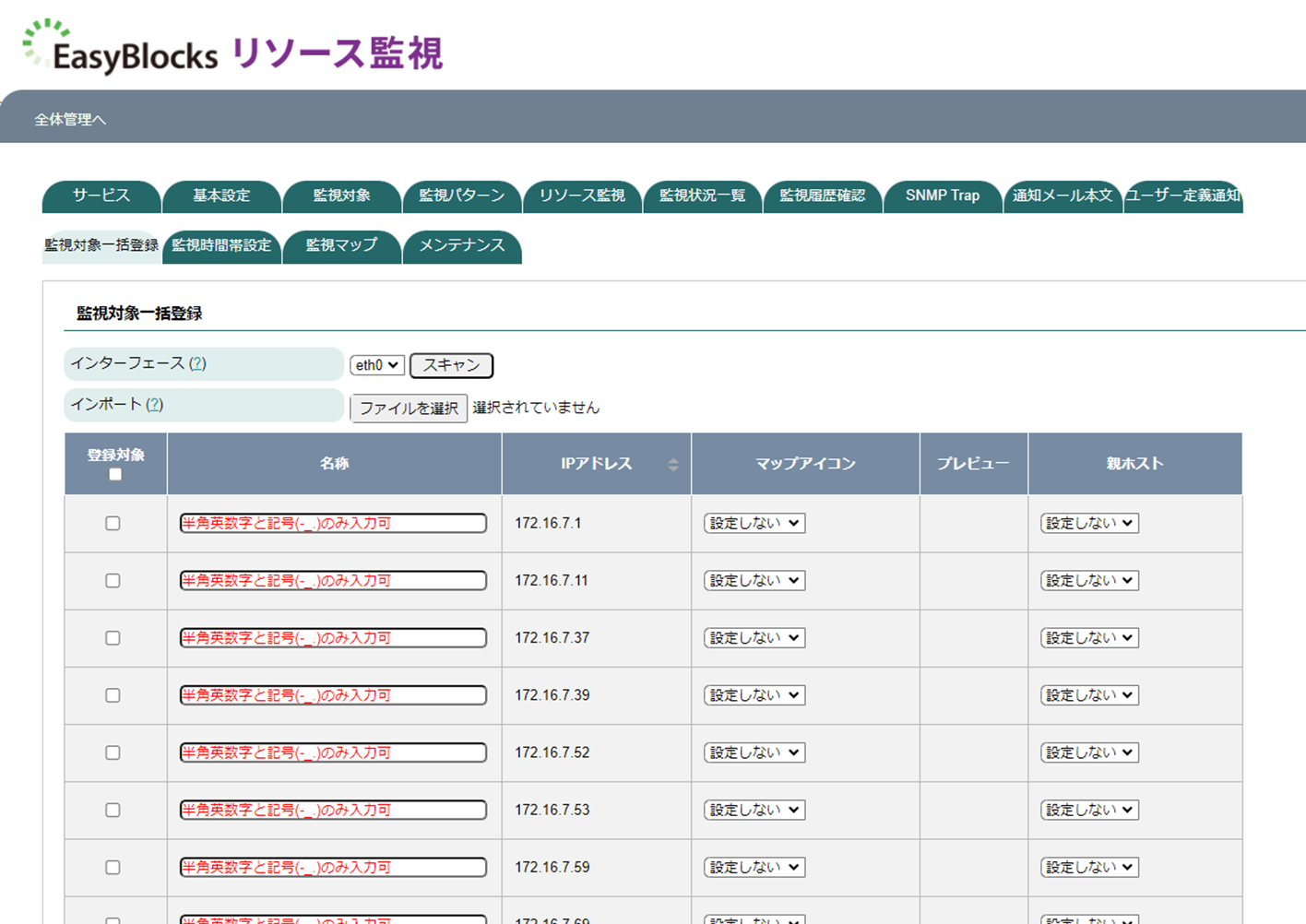Select the 監視対象一括登録 sub-tab
Viewport: 1306px width, 924px height.
[101, 246]
